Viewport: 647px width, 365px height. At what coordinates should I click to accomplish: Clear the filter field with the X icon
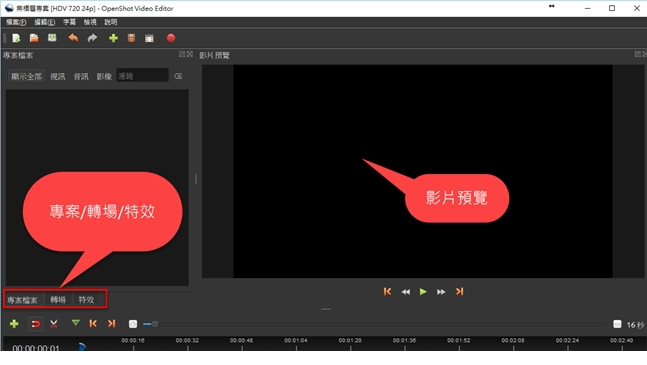[178, 76]
